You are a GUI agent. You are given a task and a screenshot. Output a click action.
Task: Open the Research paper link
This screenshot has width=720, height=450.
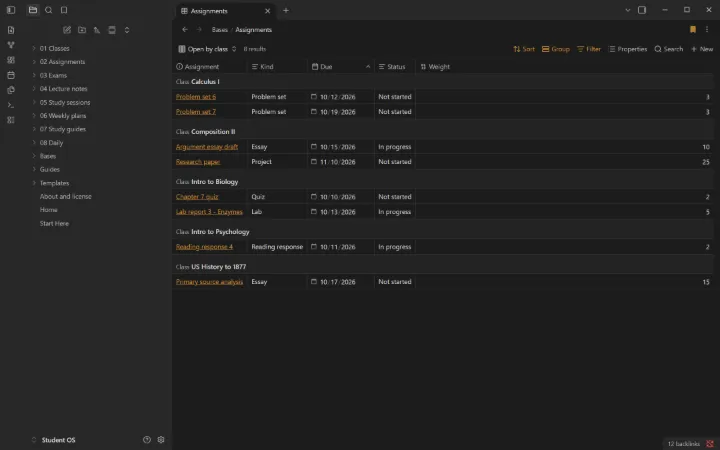[198, 162]
